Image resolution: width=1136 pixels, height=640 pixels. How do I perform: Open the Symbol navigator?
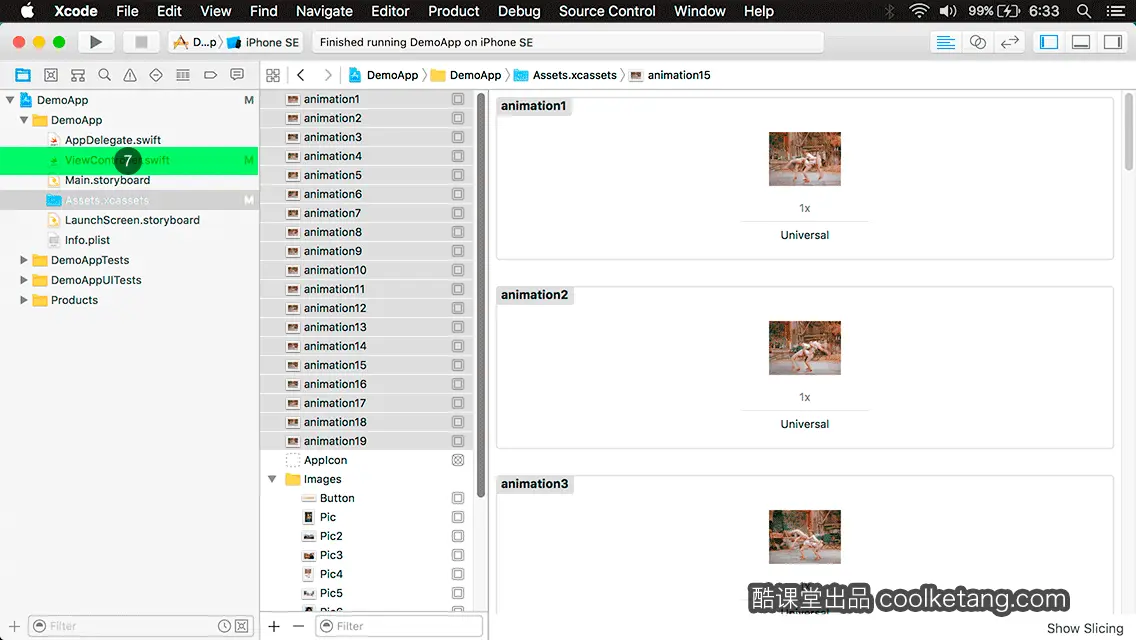coord(78,75)
